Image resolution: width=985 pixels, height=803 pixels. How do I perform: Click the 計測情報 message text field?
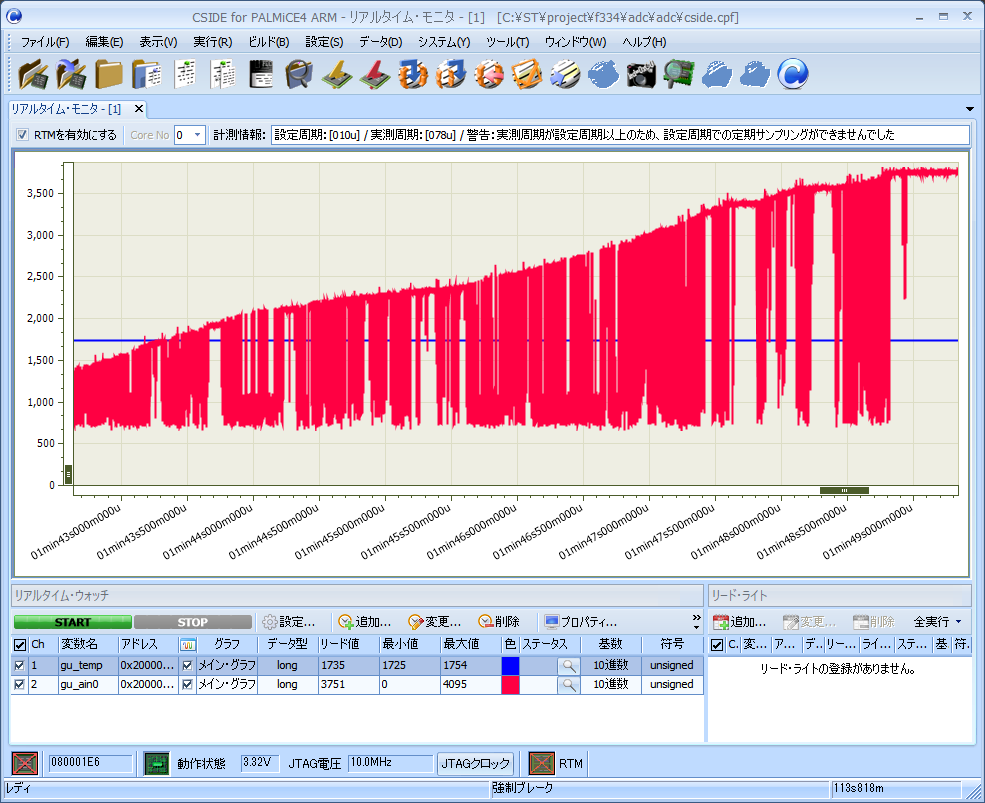[620, 134]
